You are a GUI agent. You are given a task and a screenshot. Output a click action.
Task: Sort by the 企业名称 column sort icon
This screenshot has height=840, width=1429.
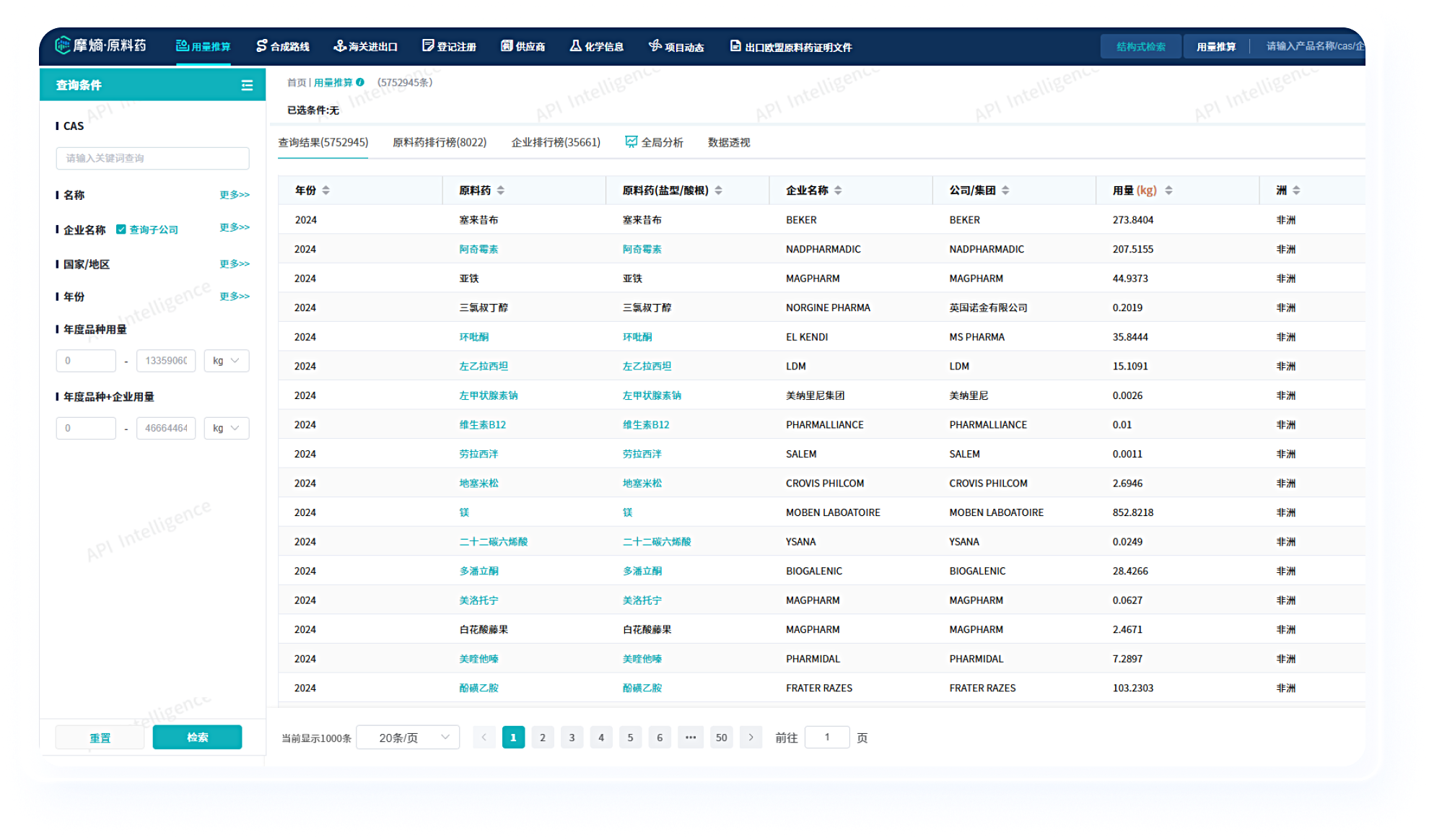click(x=838, y=191)
